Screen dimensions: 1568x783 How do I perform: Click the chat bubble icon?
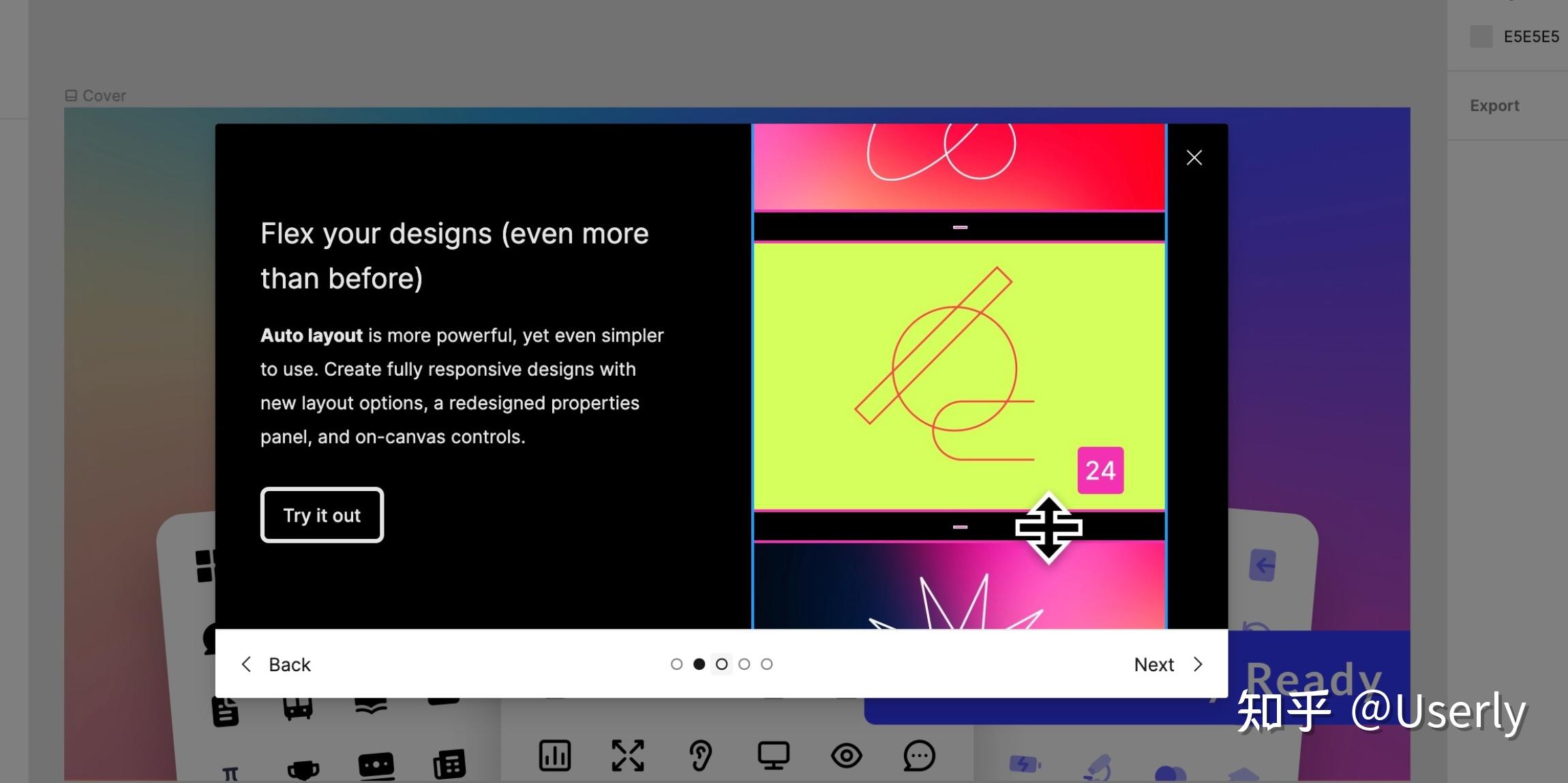click(919, 755)
